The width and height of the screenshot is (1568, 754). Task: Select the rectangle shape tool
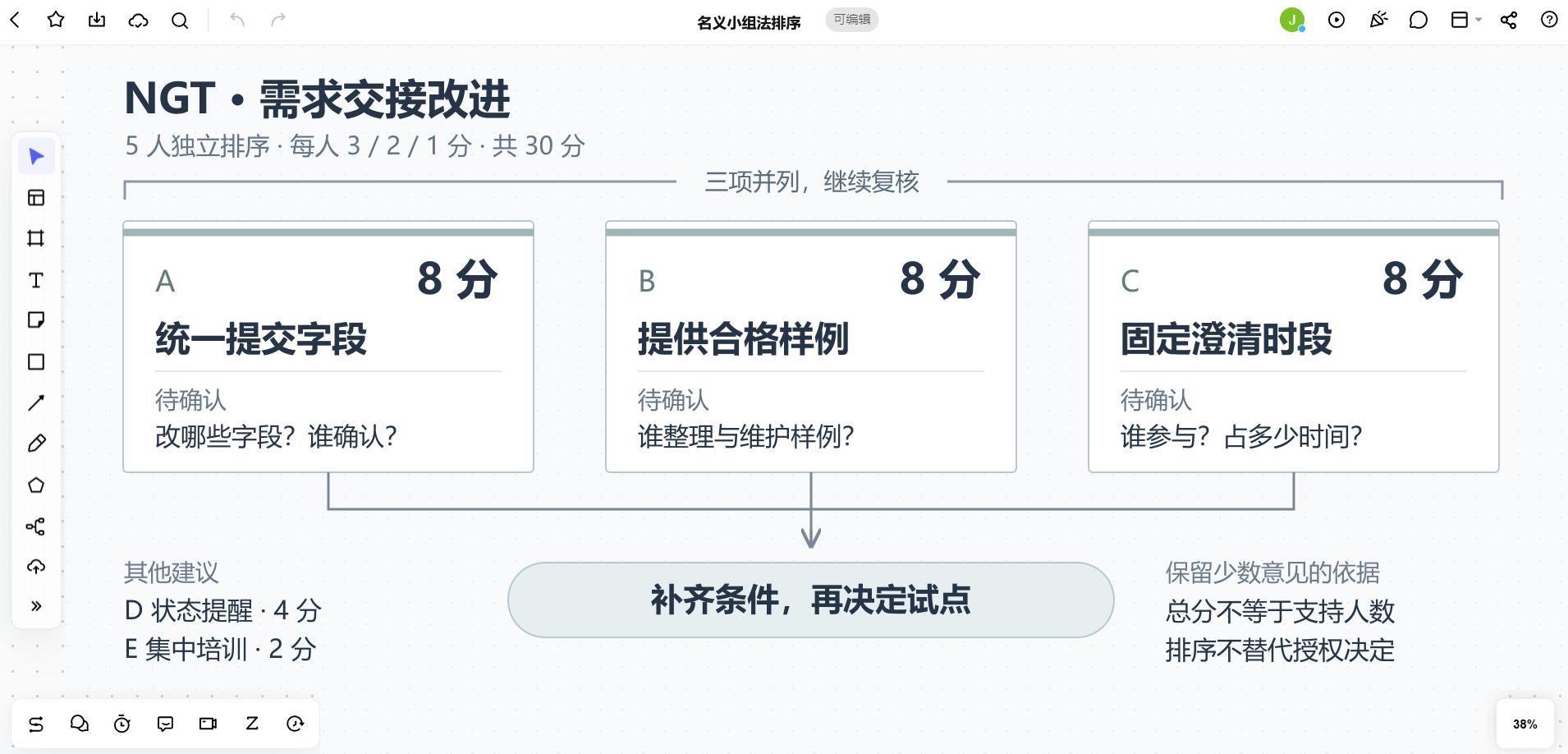pos(36,361)
